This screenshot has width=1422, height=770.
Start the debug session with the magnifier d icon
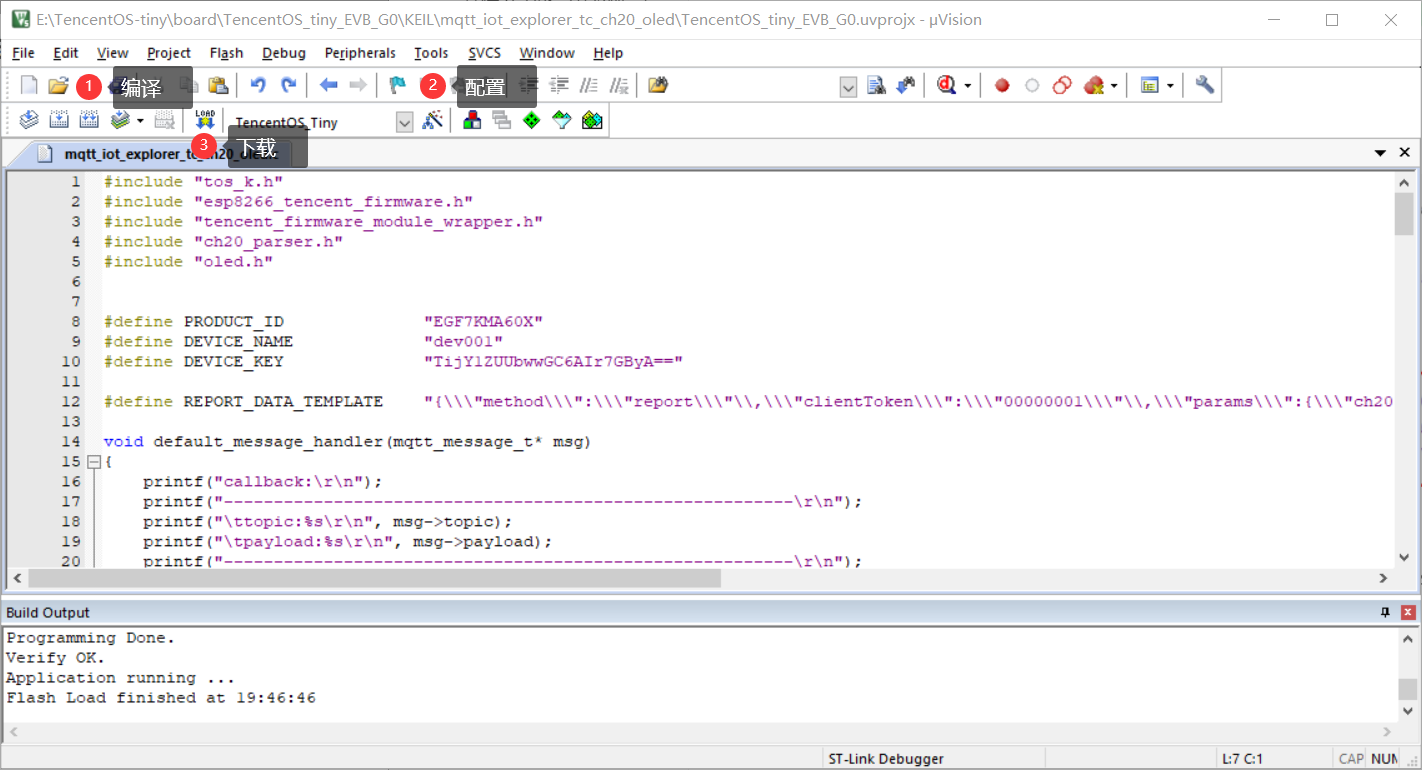pos(946,86)
